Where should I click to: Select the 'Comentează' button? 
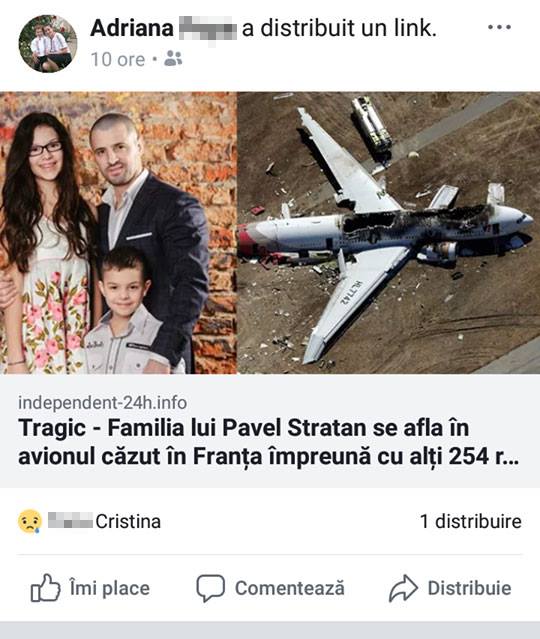[271, 588]
